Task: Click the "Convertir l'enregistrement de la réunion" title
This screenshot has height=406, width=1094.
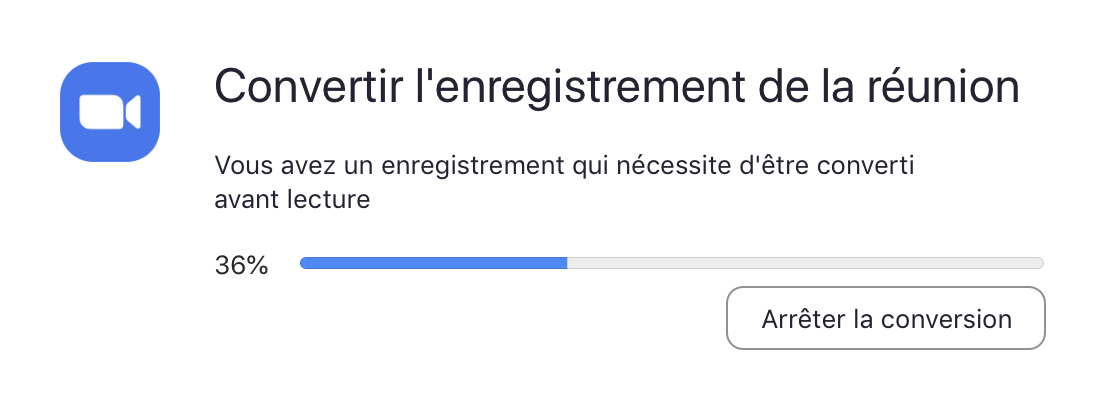Action: 616,88
